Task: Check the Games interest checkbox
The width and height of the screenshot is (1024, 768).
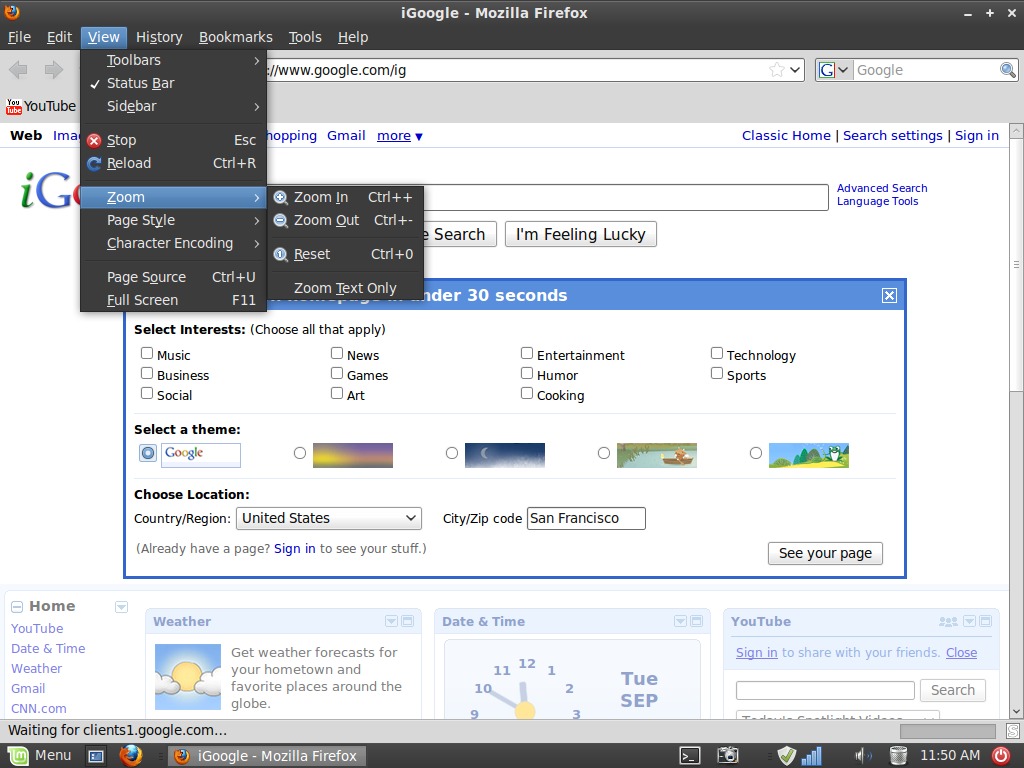Action: point(337,374)
